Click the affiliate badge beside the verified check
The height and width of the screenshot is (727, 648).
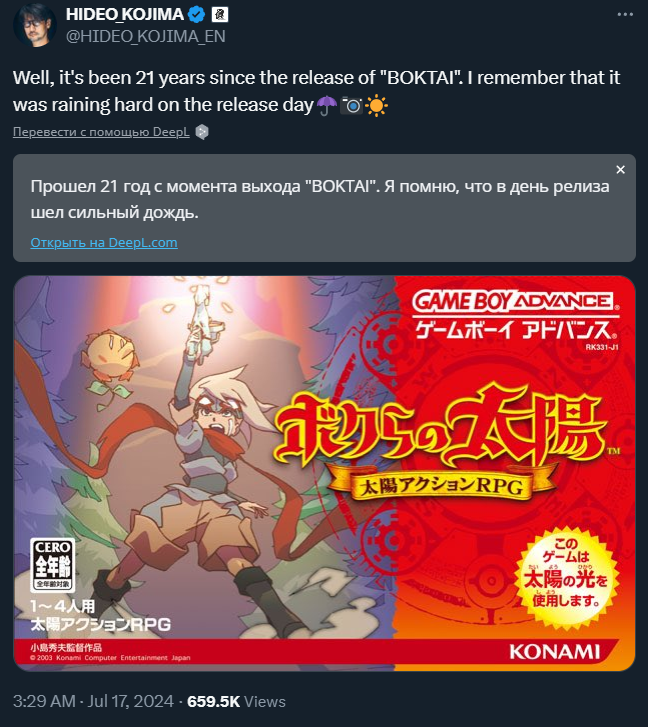pyautogui.click(x=220, y=15)
